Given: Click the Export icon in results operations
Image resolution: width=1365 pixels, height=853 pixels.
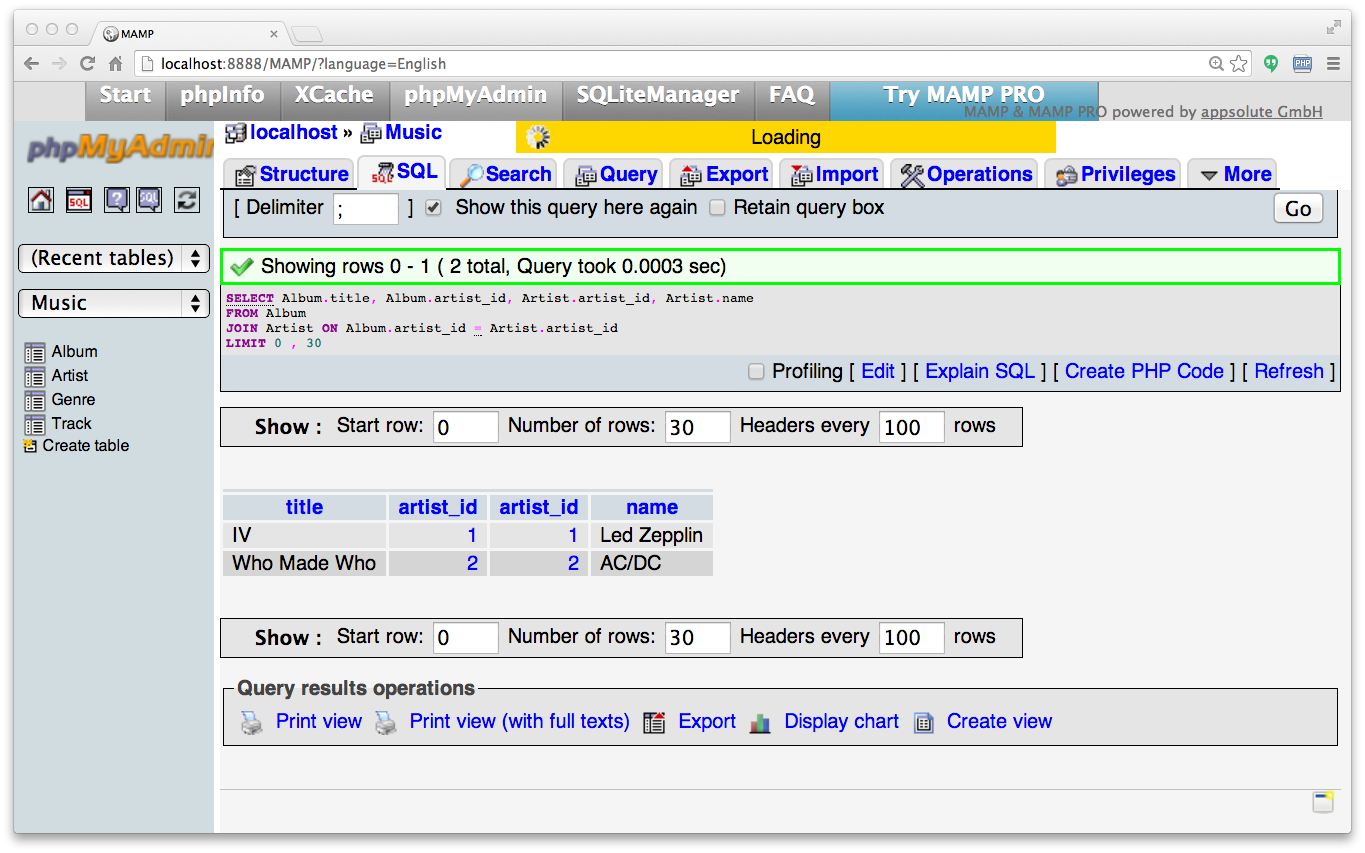Looking at the screenshot, I should (654, 722).
